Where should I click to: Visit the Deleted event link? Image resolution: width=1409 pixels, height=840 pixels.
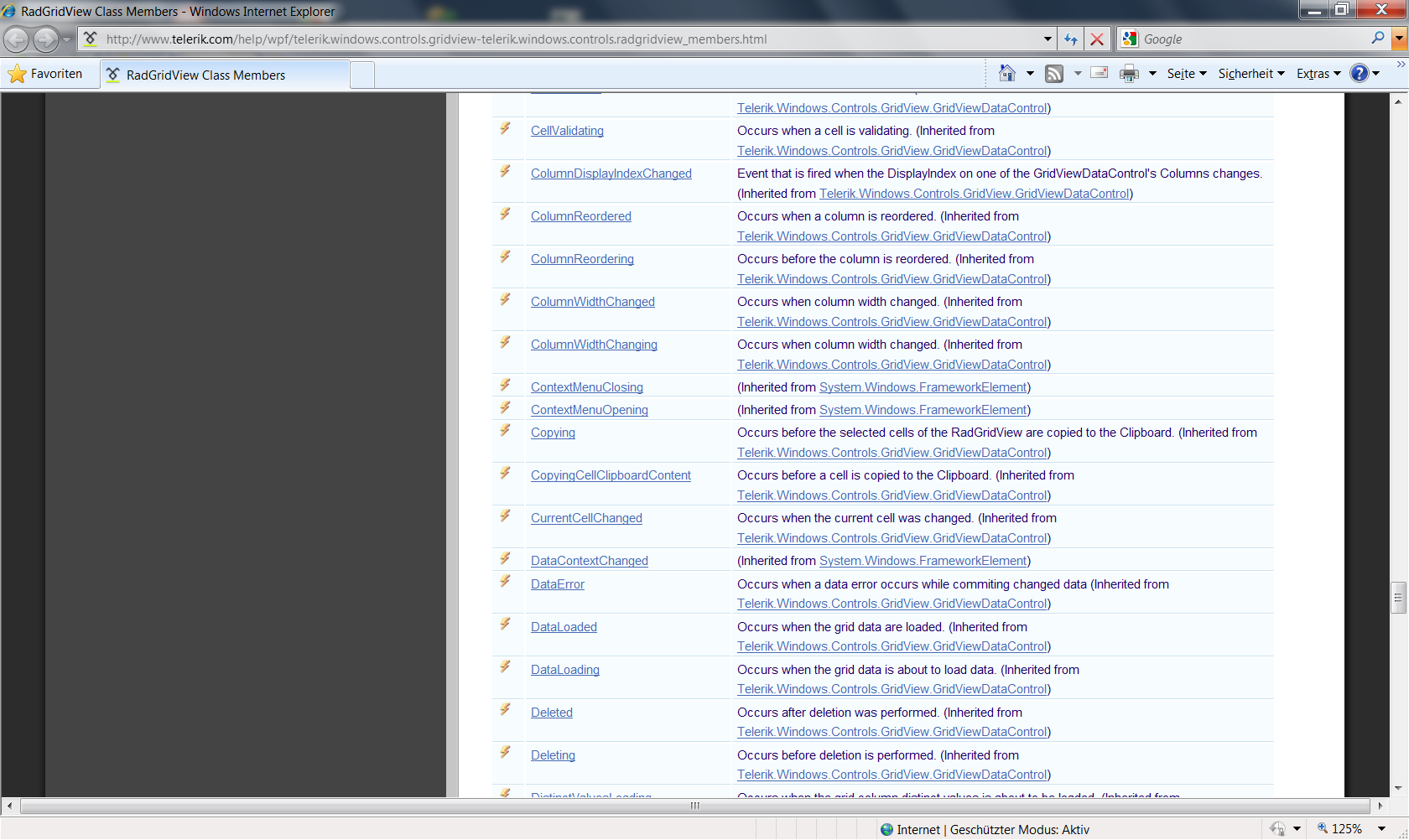click(552, 713)
